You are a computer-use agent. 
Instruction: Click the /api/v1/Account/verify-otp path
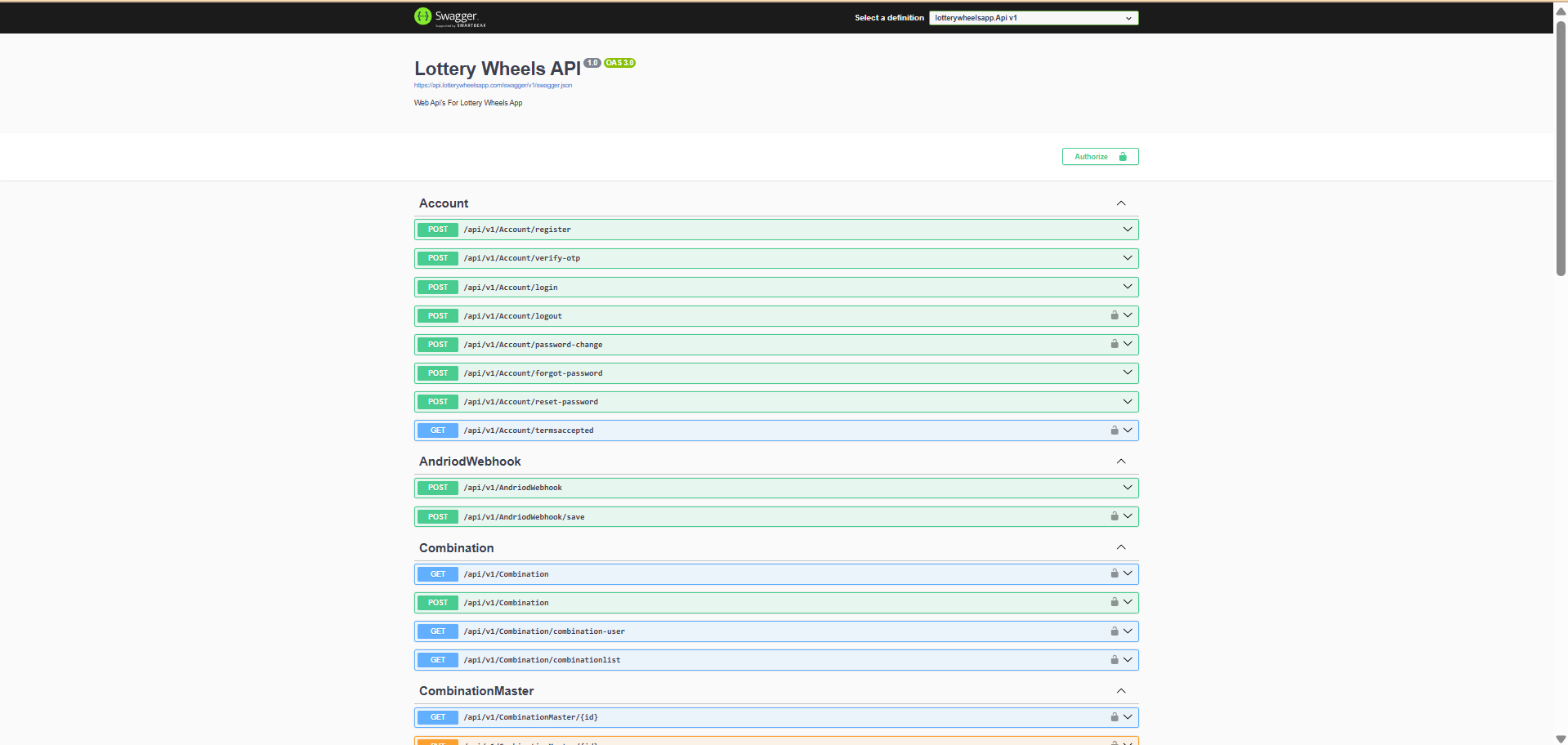tap(522, 258)
